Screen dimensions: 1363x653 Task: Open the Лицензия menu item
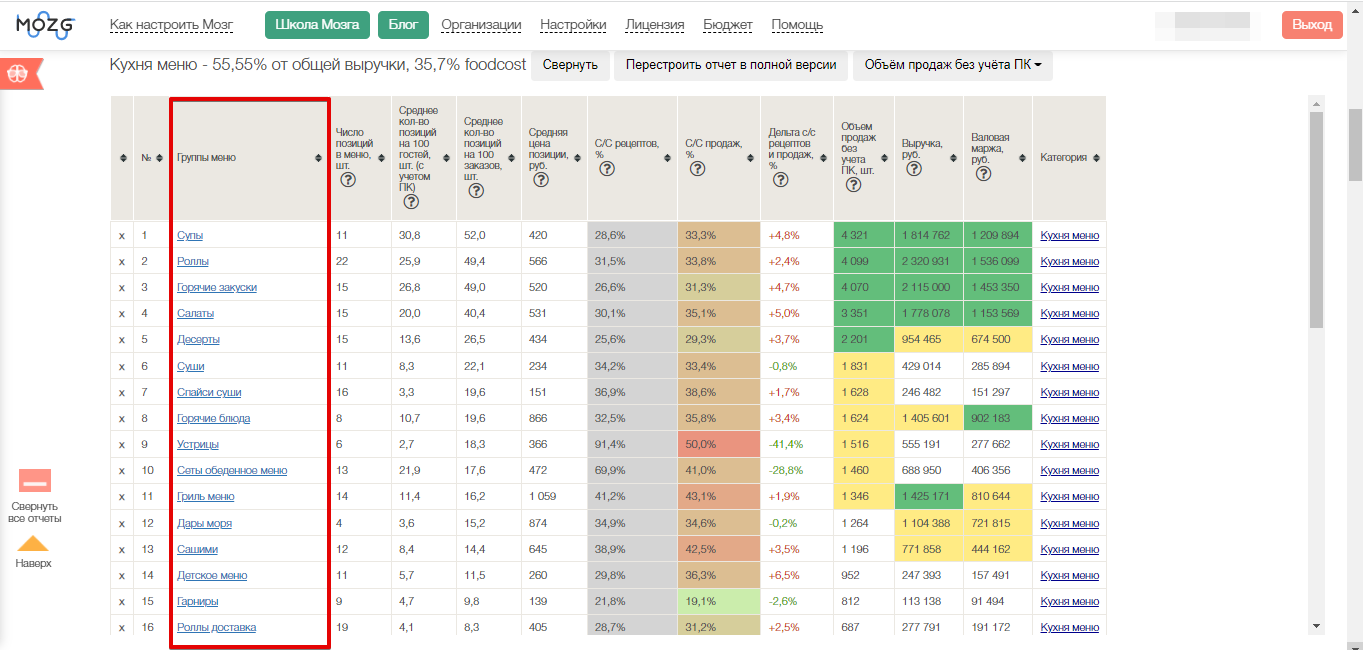click(x=655, y=25)
